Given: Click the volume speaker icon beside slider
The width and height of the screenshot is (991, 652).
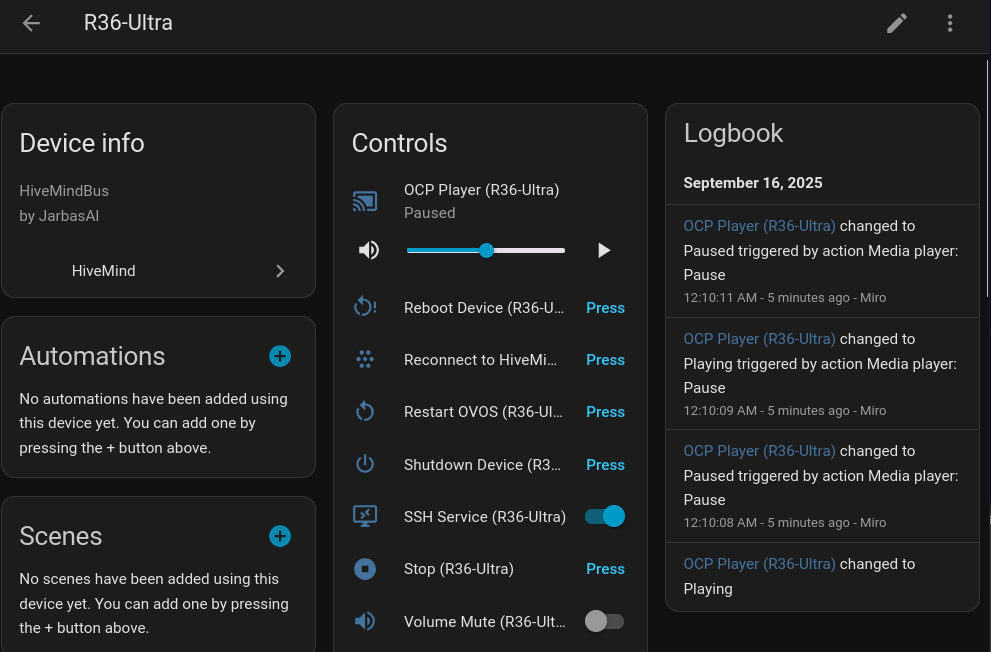Looking at the screenshot, I should tap(369, 250).
